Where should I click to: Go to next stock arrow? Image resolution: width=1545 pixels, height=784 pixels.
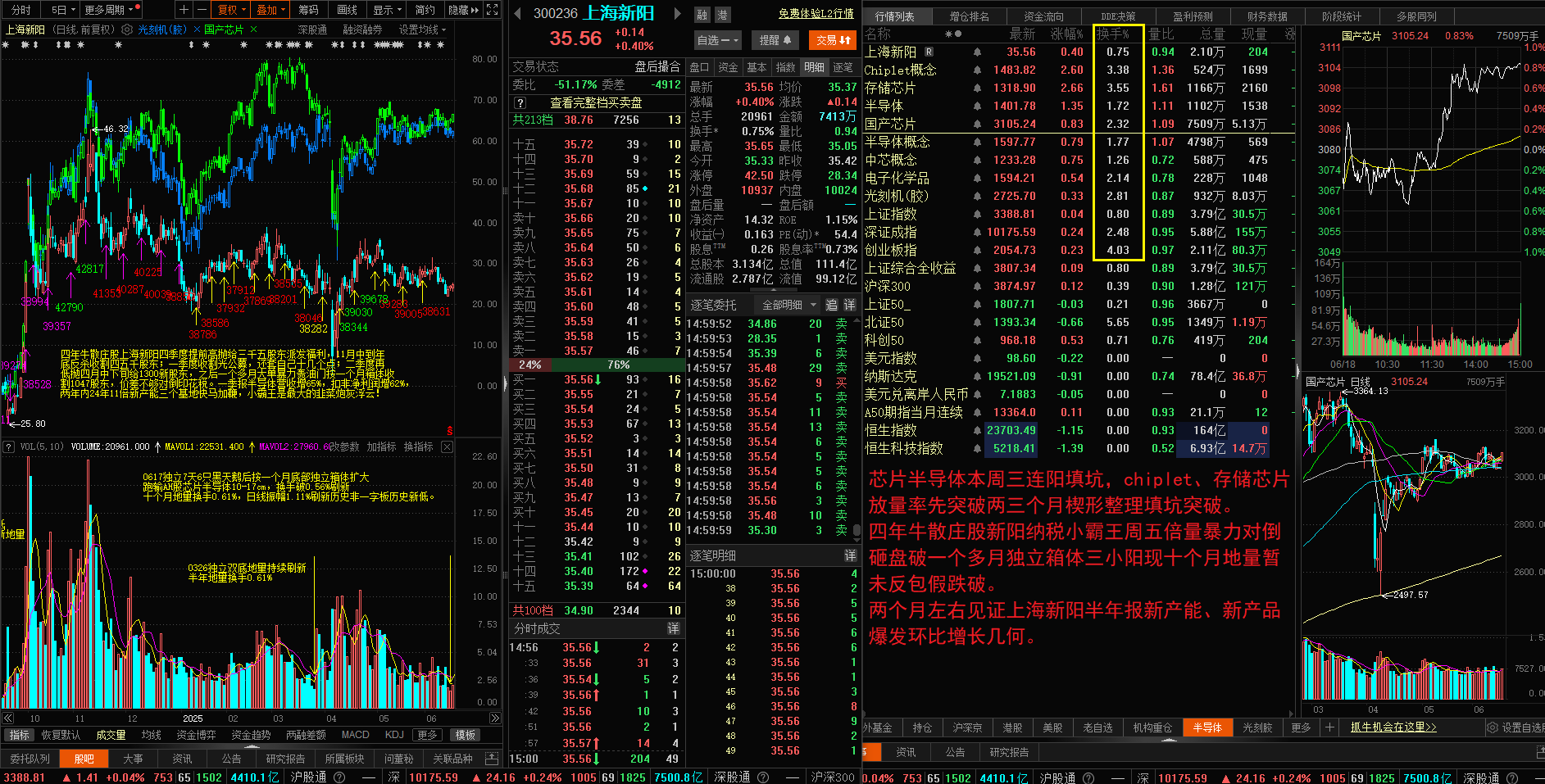point(677,13)
